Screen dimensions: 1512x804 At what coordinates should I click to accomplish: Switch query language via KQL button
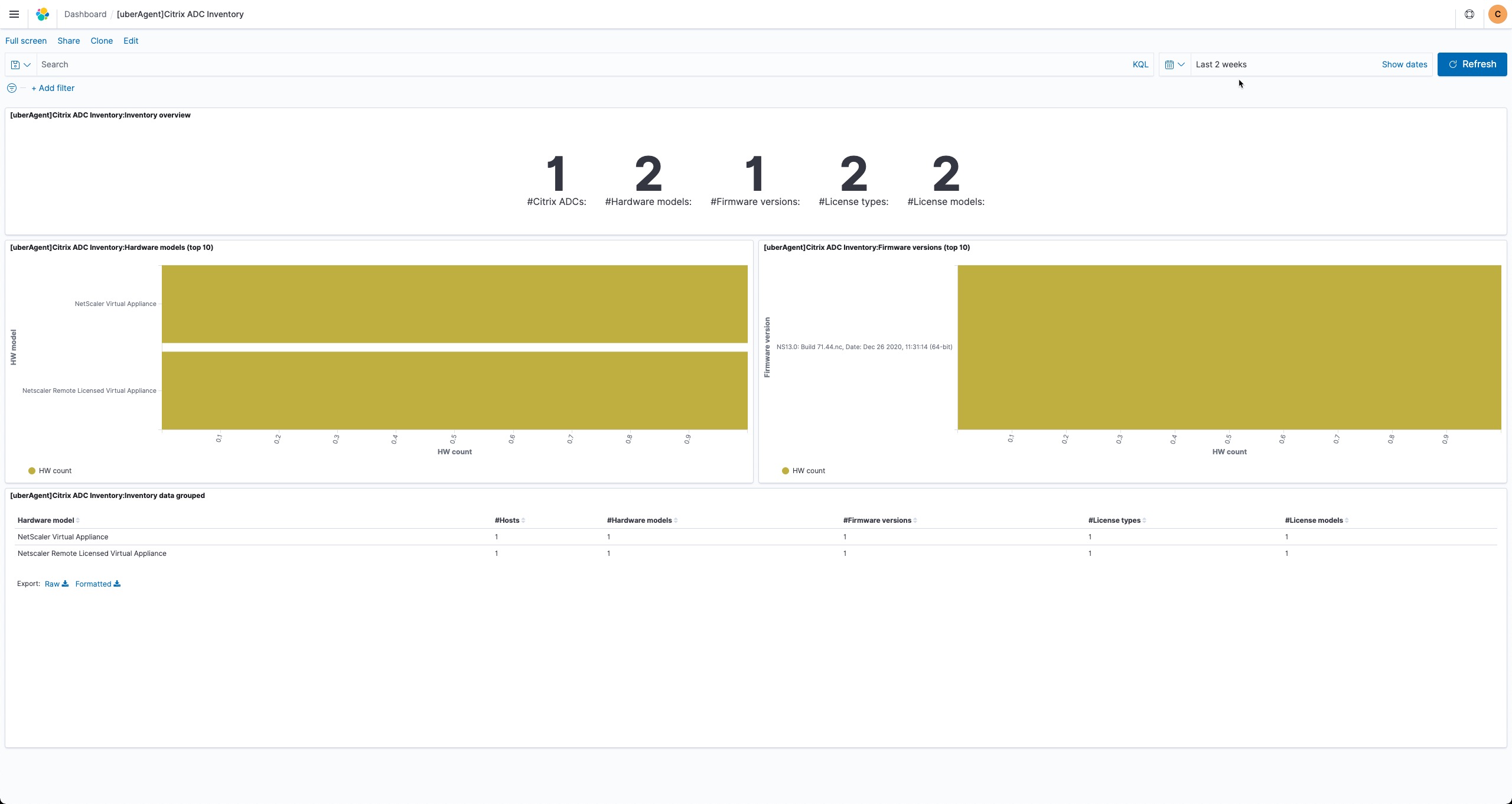coord(1140,64)
